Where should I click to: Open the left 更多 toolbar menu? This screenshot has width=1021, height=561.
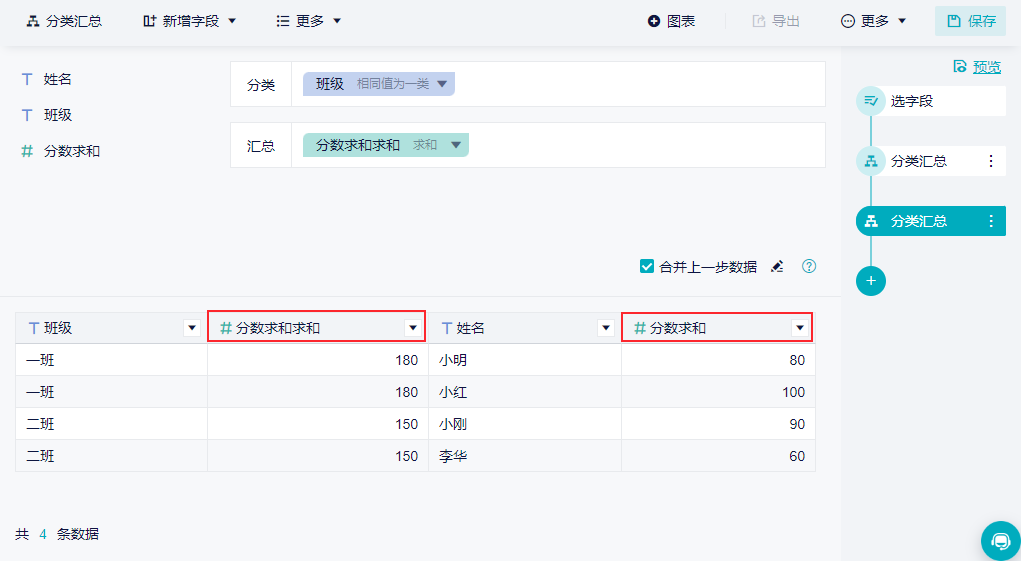click(x=309, y=21)
